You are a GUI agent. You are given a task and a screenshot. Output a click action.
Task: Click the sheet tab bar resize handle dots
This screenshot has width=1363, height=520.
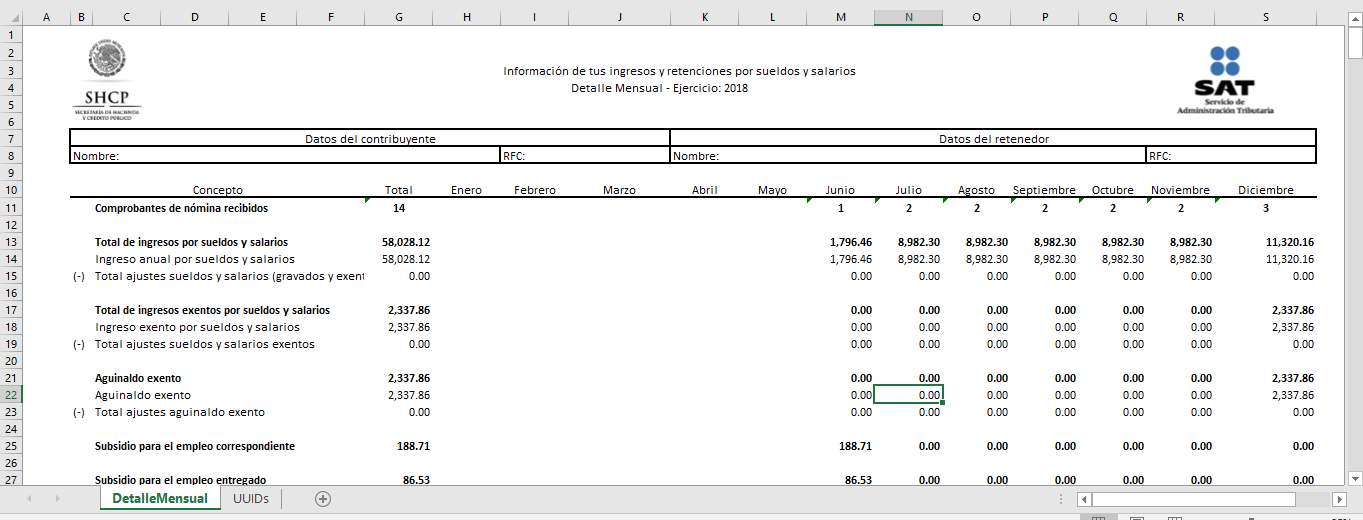1061,499
